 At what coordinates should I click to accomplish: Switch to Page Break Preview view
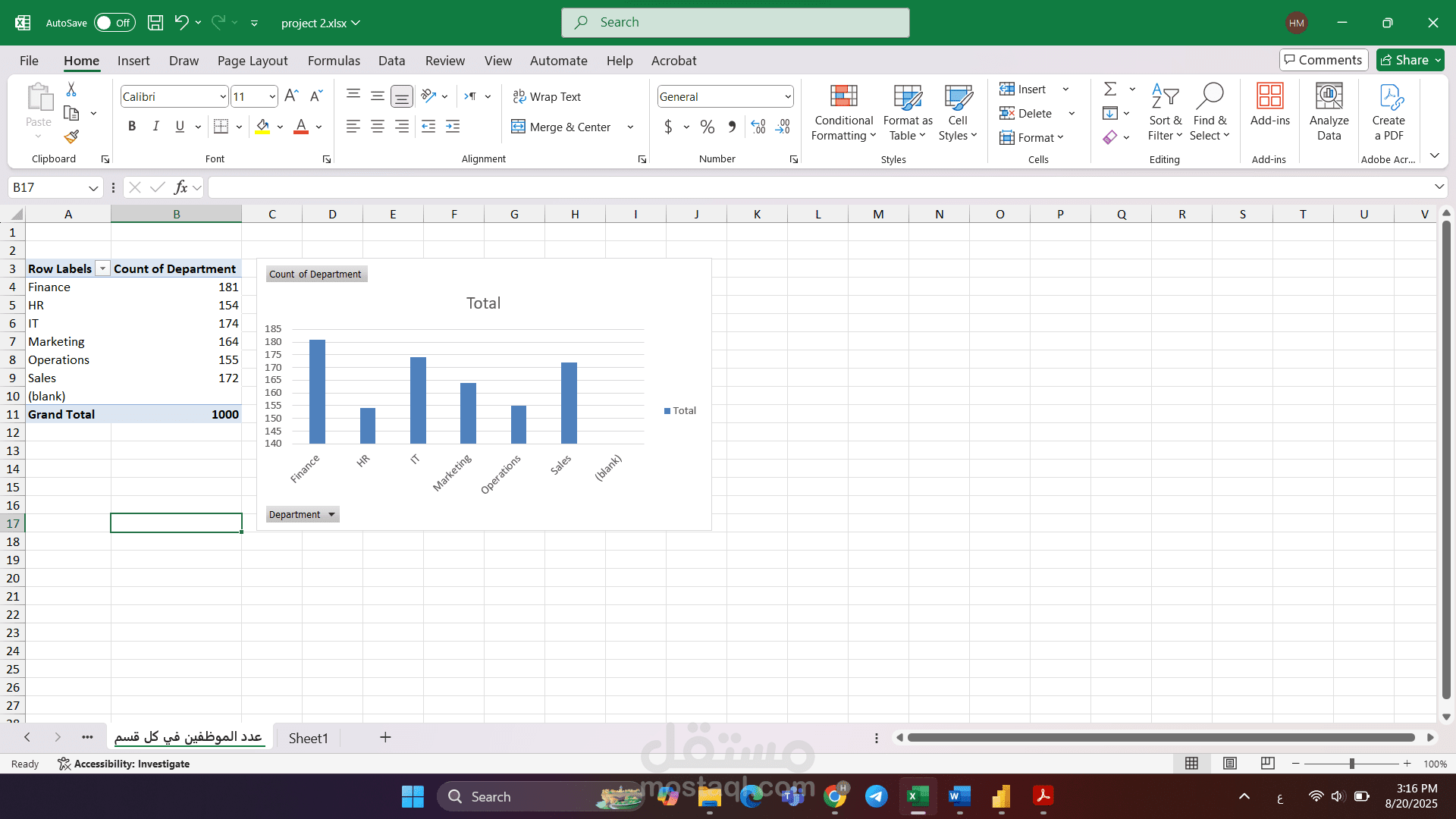pos(1267,764)
